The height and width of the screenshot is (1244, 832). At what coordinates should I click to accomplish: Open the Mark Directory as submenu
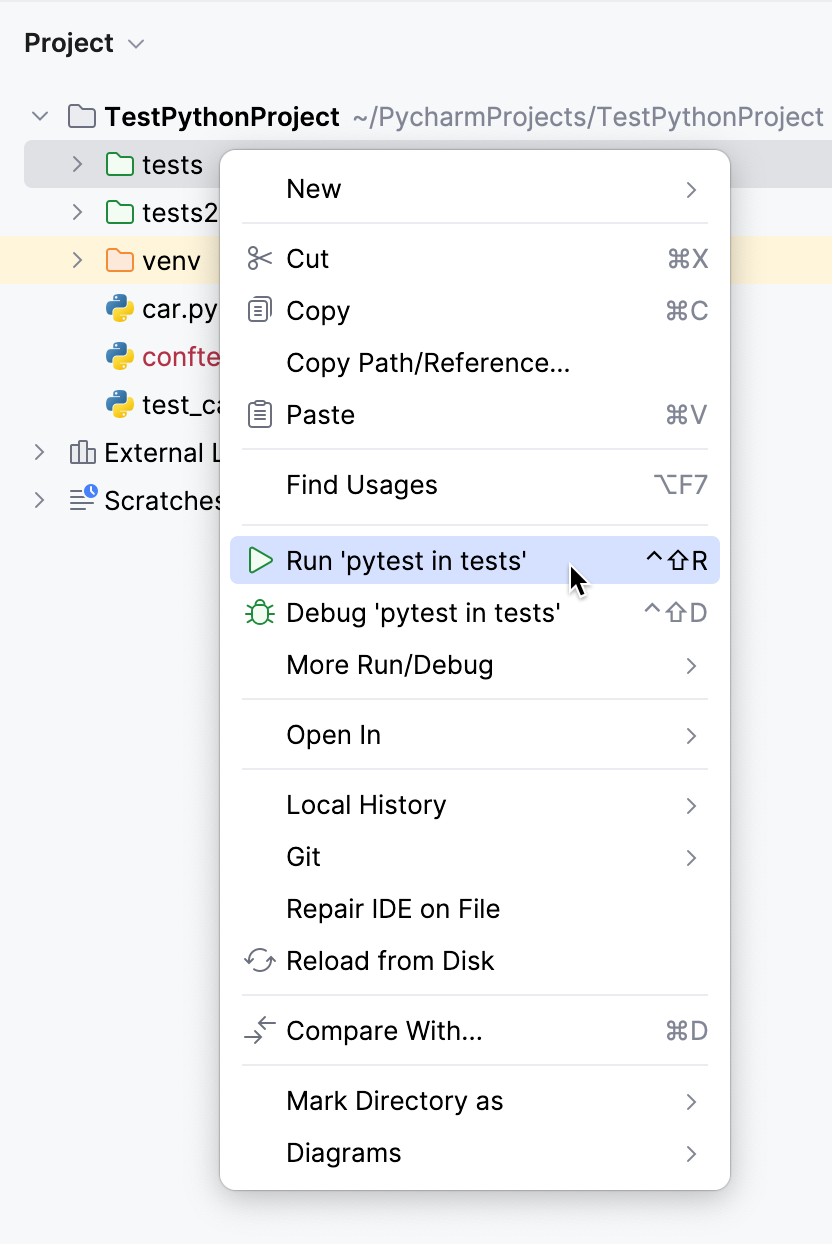[x=394, y=1100]
